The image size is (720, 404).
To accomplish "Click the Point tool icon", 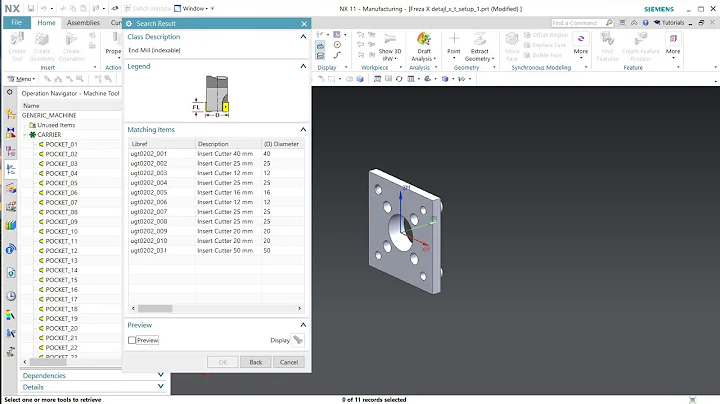I will tap(454, 39).
